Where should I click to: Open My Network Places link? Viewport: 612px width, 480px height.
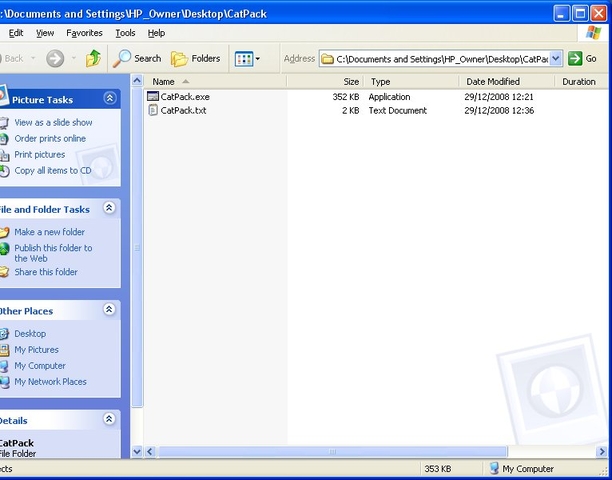[x=50, y=382]
